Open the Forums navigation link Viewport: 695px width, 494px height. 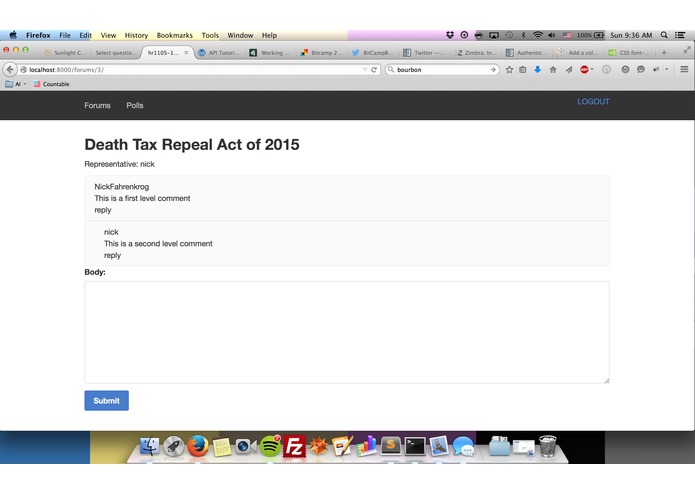(x=98, y=105)
